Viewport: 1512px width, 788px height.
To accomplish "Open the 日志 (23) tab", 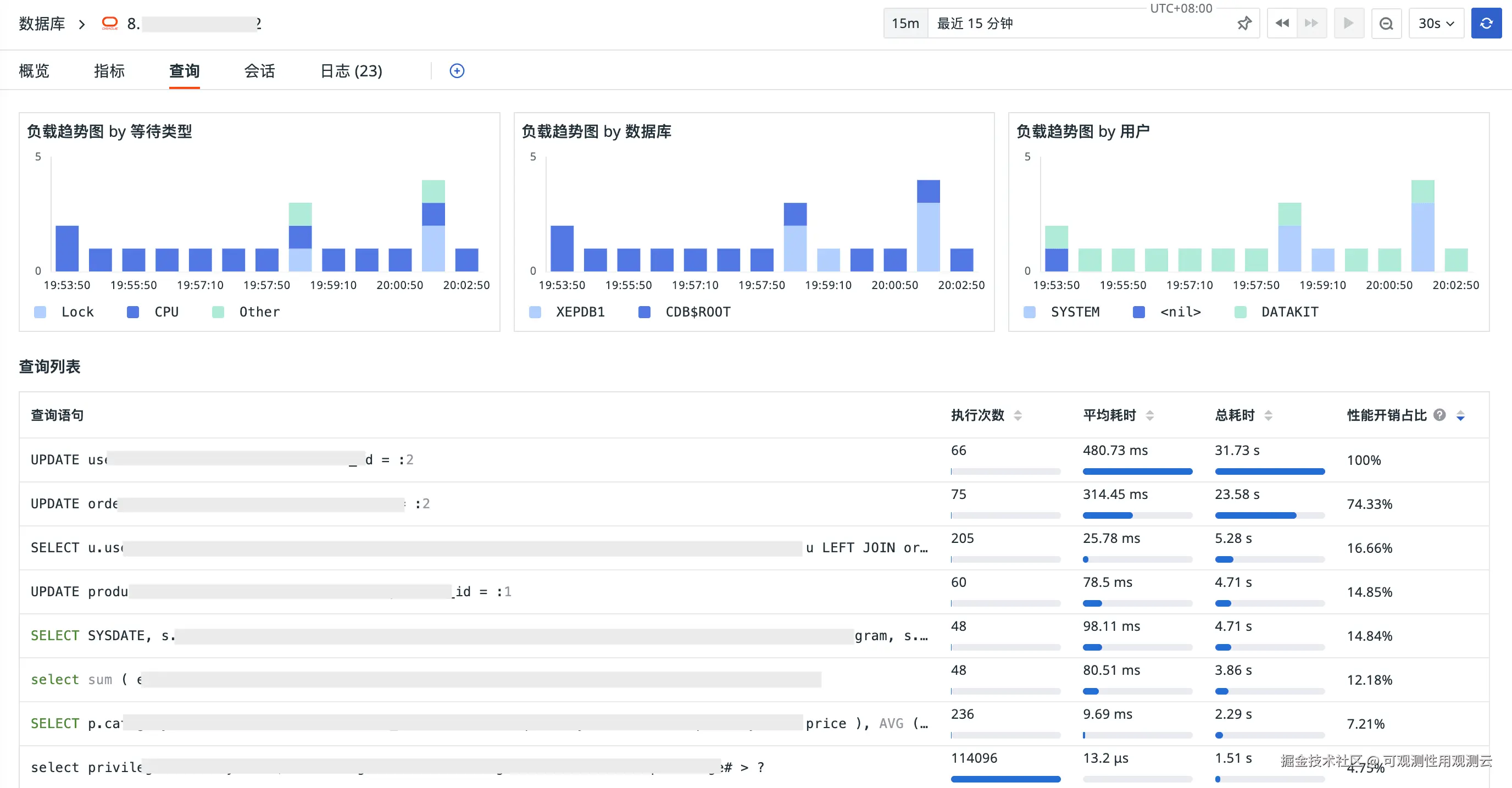I will coord(351,71).
